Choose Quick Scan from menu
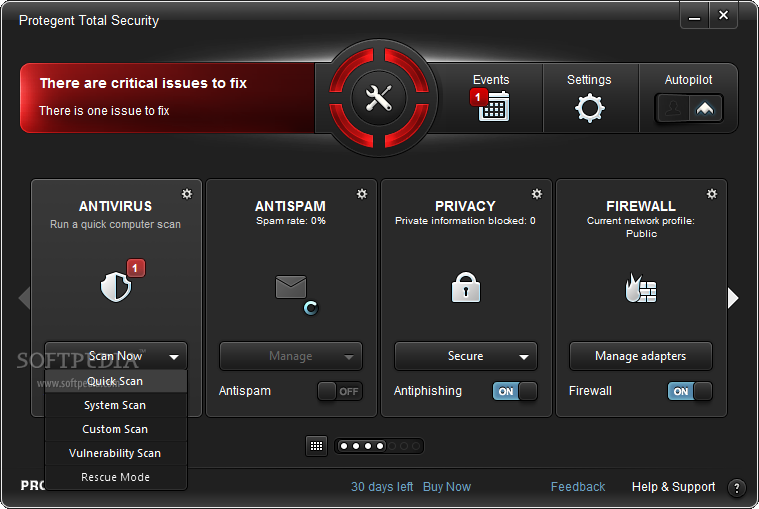Viewport: 759px width, 509px height. click(x=116, y=381)
